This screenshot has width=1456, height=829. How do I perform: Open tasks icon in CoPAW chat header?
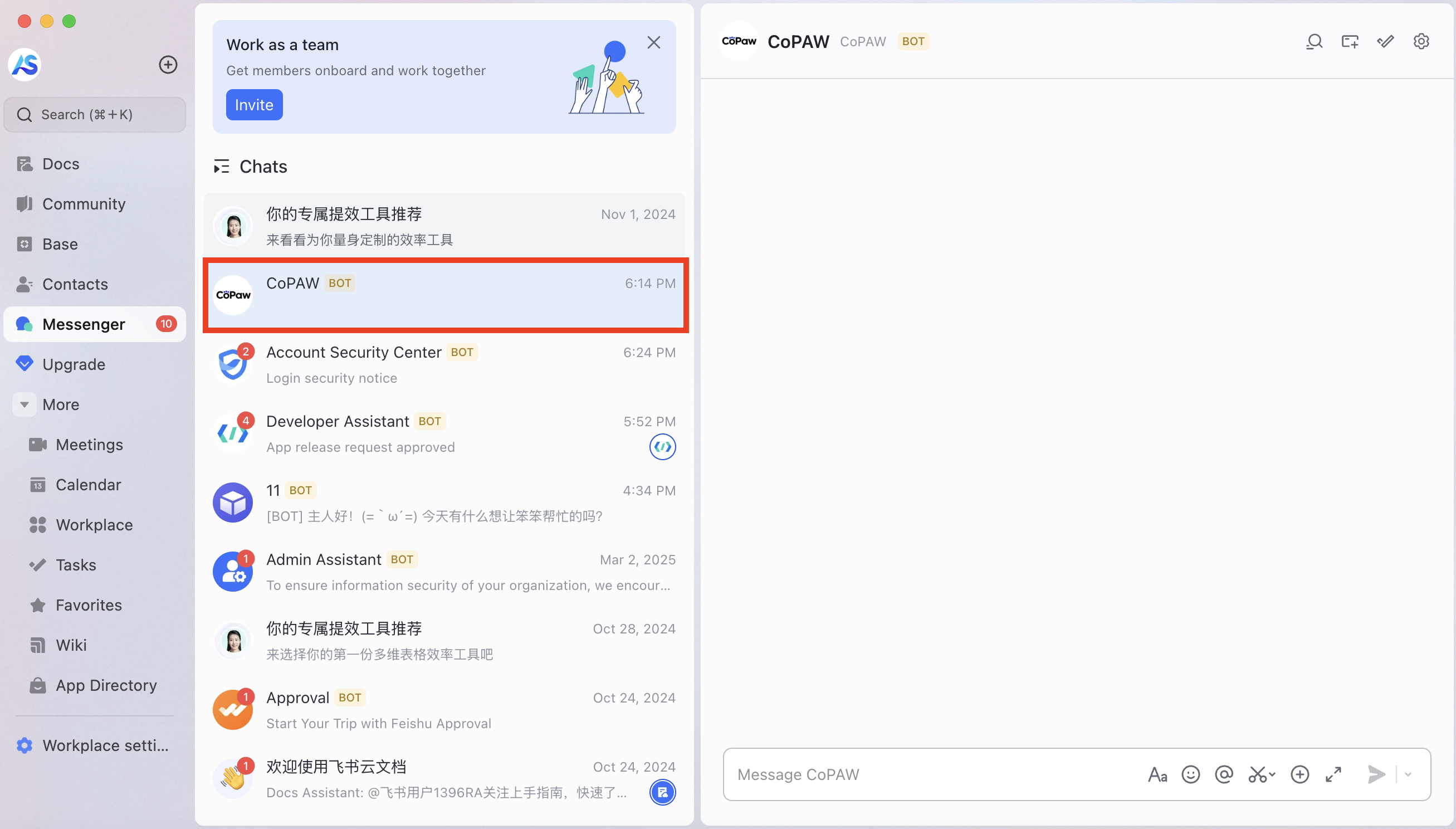tap(1385, 42)
